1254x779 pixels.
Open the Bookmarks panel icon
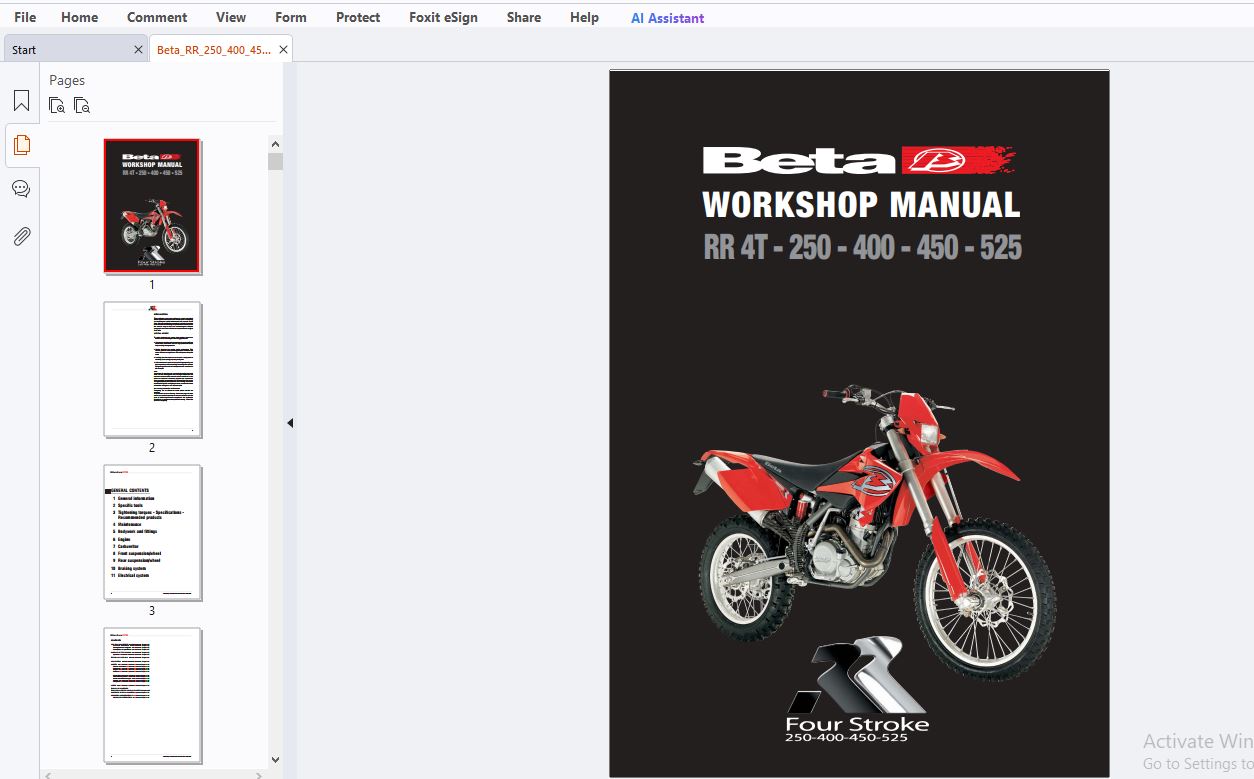pyautogui.click(x=21, y=101)
